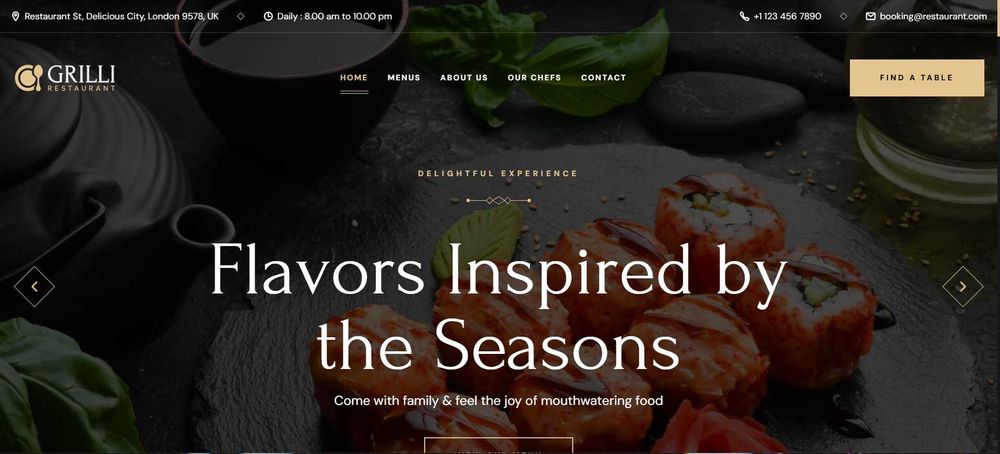Click the Grilli Restaurant logo
Image resolution: width=1000 pixels, height=454 pixels.
point(65,78)
